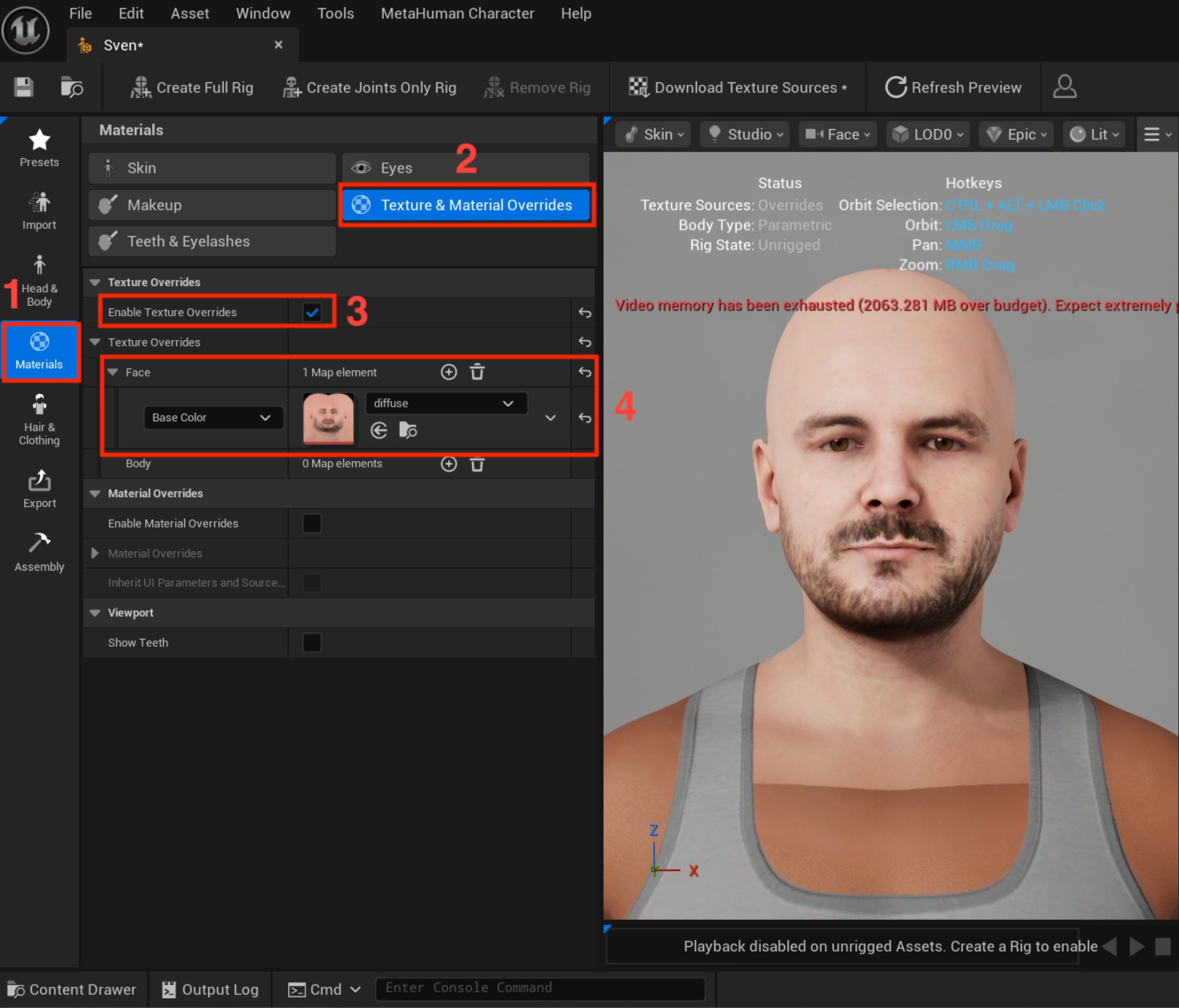Image resolution: width=1179 pixels, height=1008 pixels.
Task: Switch to the Eyes materials tab
Action: pos(466,168)
